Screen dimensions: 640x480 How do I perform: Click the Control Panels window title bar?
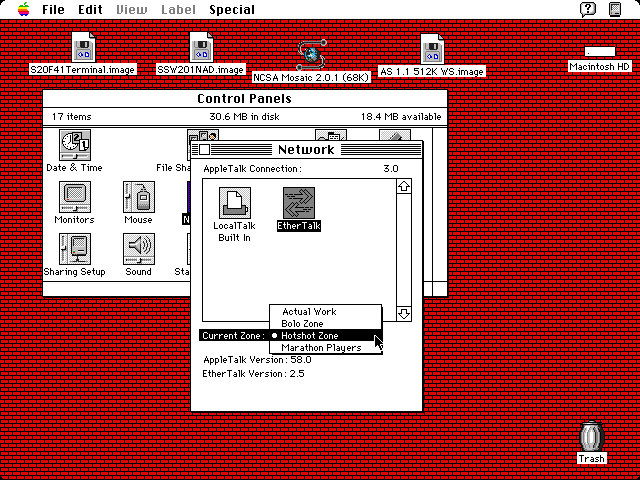point(245,99)
